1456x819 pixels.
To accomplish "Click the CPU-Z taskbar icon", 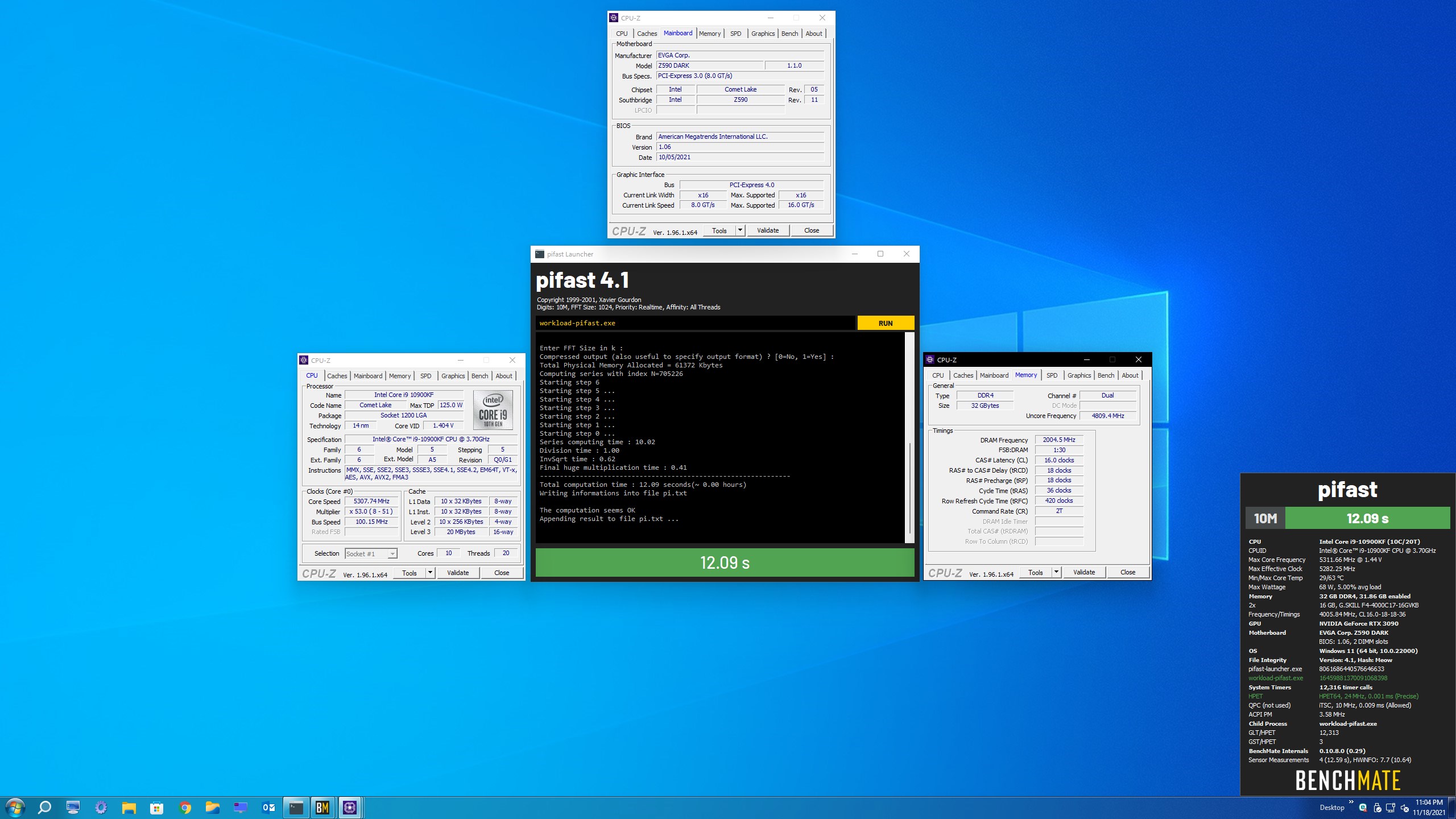I will [350, 808].
